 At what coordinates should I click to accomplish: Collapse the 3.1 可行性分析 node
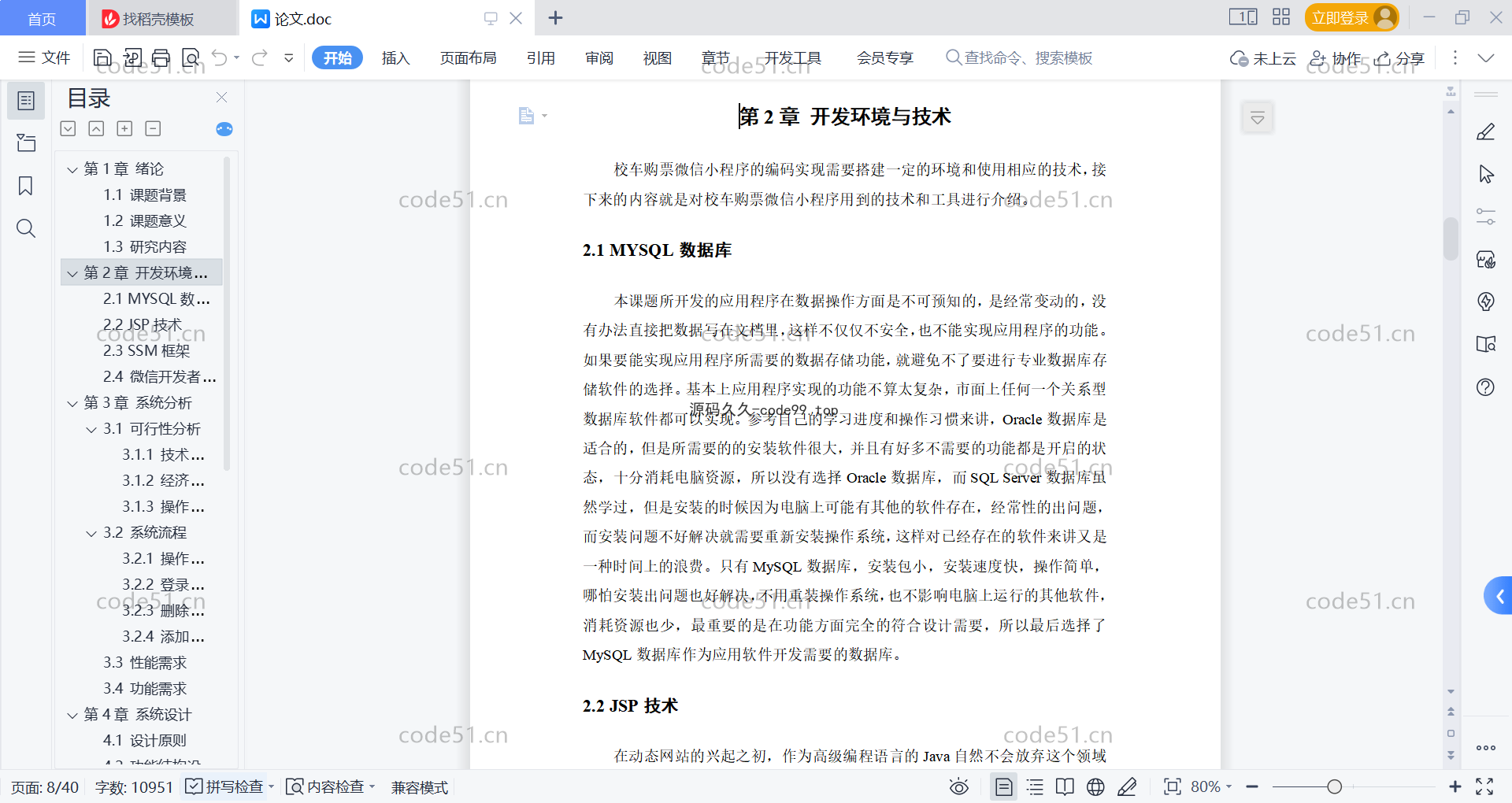(x=91, y=429)
